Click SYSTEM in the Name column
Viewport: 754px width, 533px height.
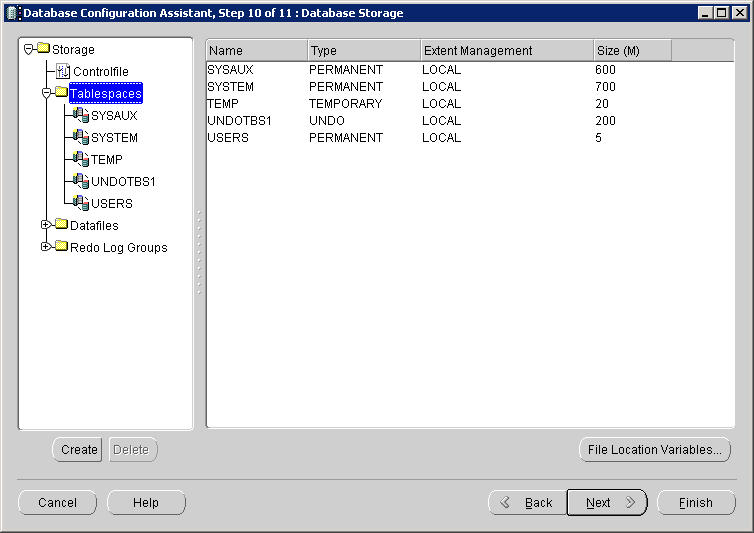coord(230,87)
